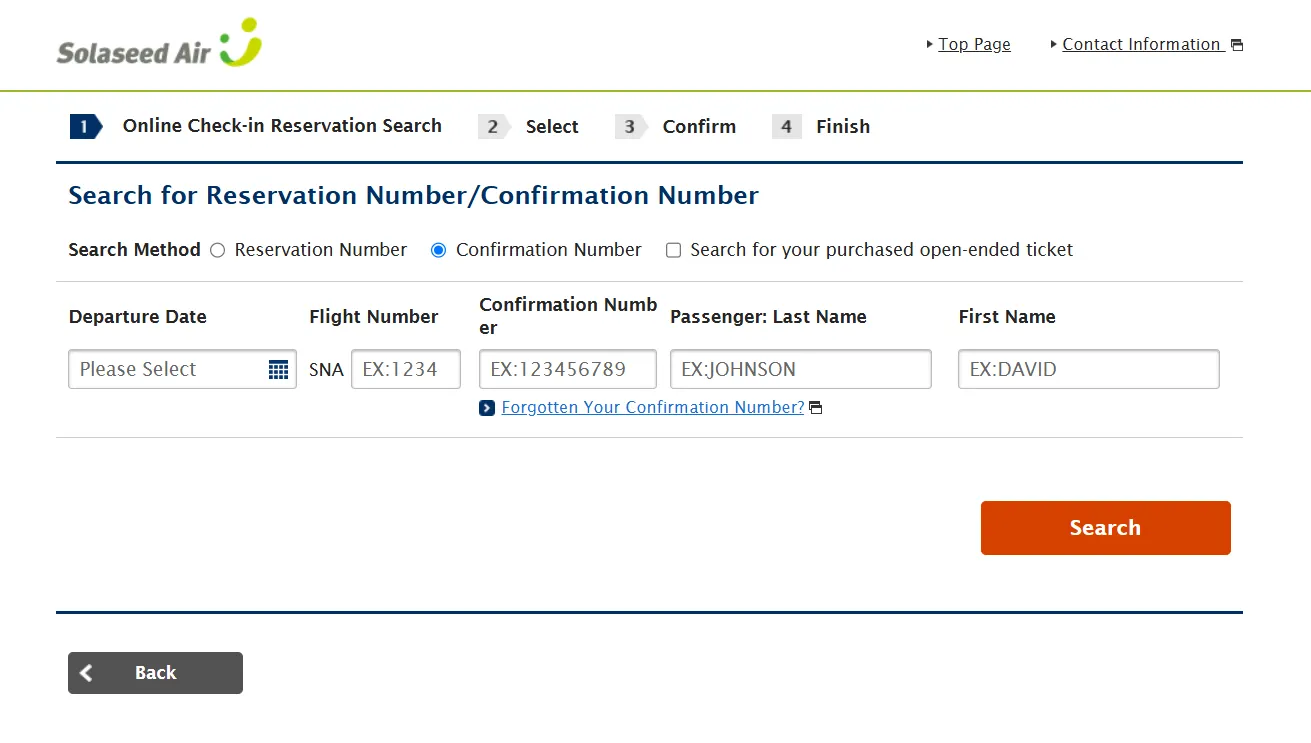
Task: Open the Top Page link
Action: [974, 45]
